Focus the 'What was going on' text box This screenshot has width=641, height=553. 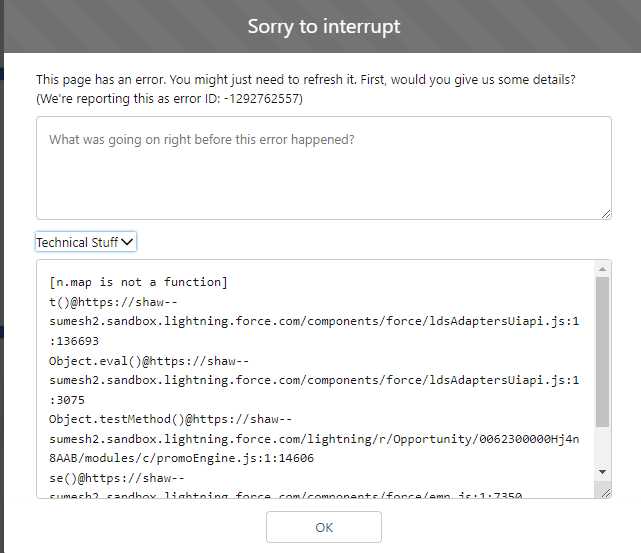click(x=323, y=167)
